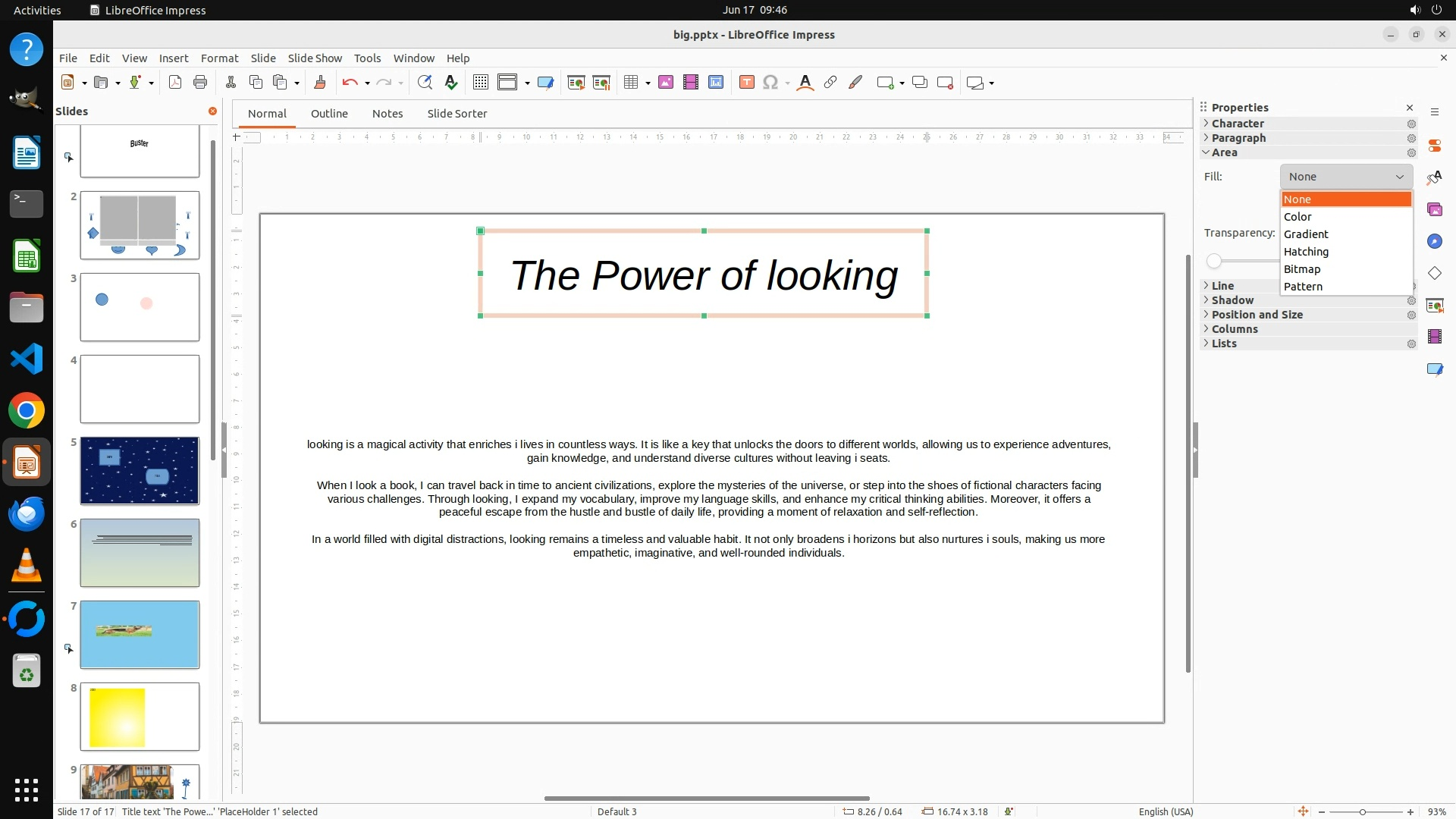Image resolution: width=1456 pixels, height=819 pixels.
Task: Open the Slide Show menu
Action: (x=315, y=58)
